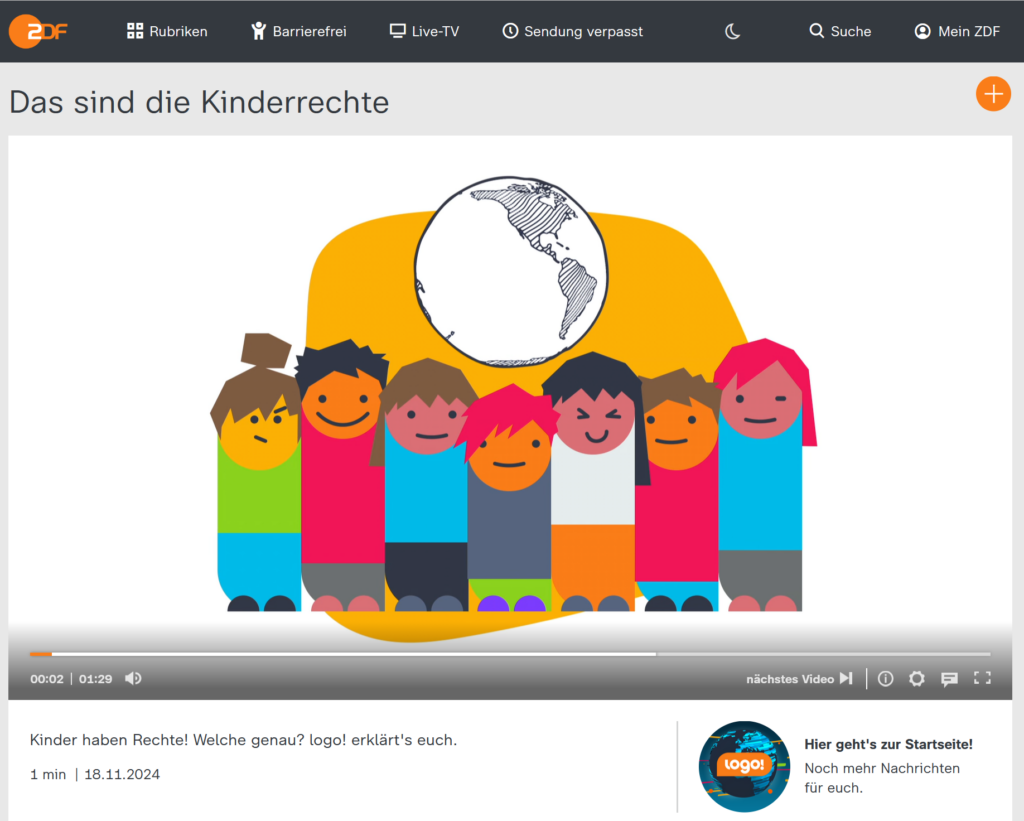Enter fullscreen mode for the video
1024x821 pixels.
[982, 678]
